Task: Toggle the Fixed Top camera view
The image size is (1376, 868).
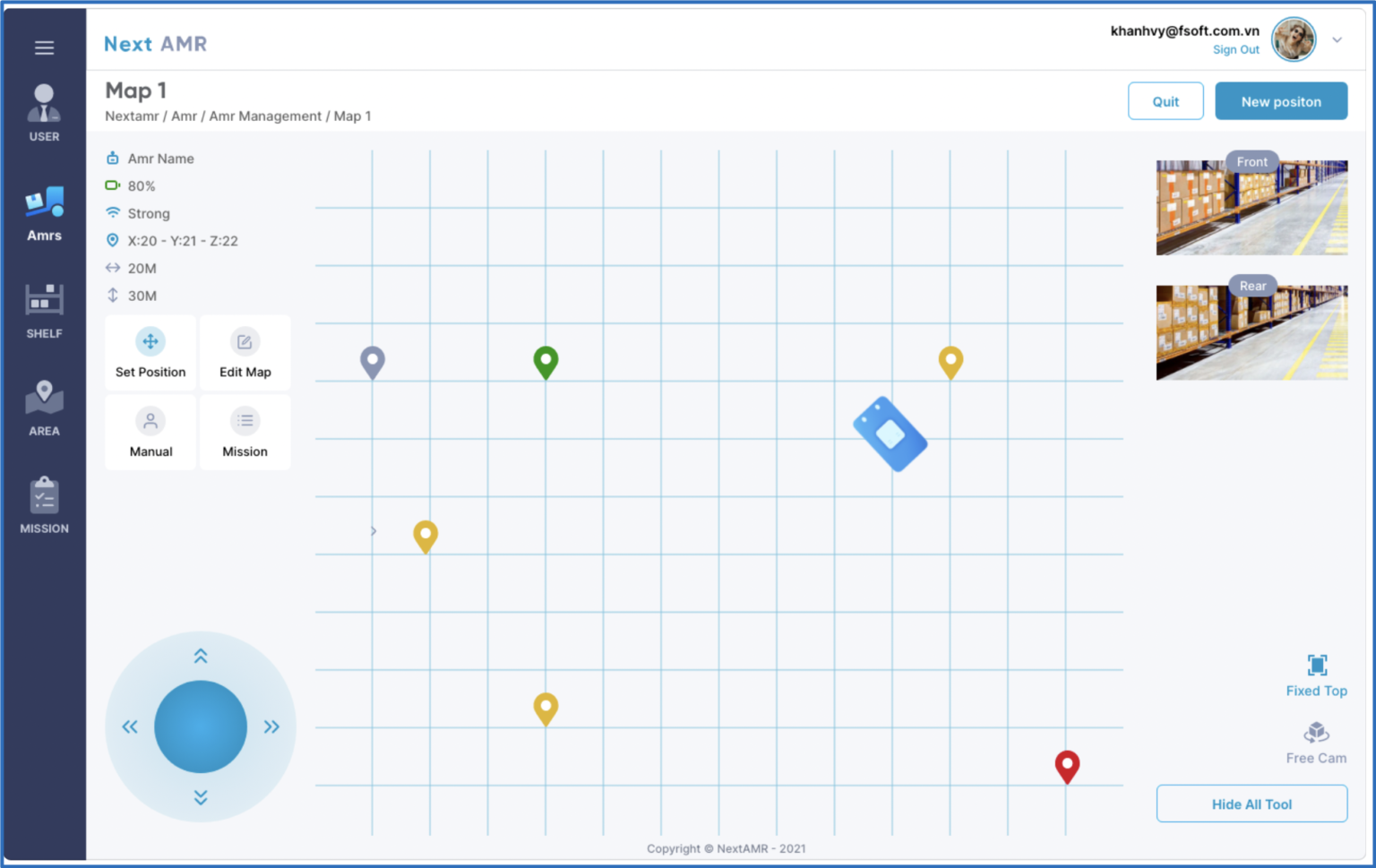Action: coord(1316,675)
